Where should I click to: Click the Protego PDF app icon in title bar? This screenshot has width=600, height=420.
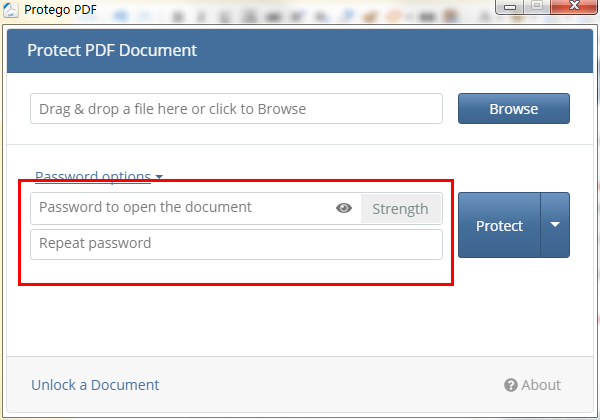pos(12,11)
